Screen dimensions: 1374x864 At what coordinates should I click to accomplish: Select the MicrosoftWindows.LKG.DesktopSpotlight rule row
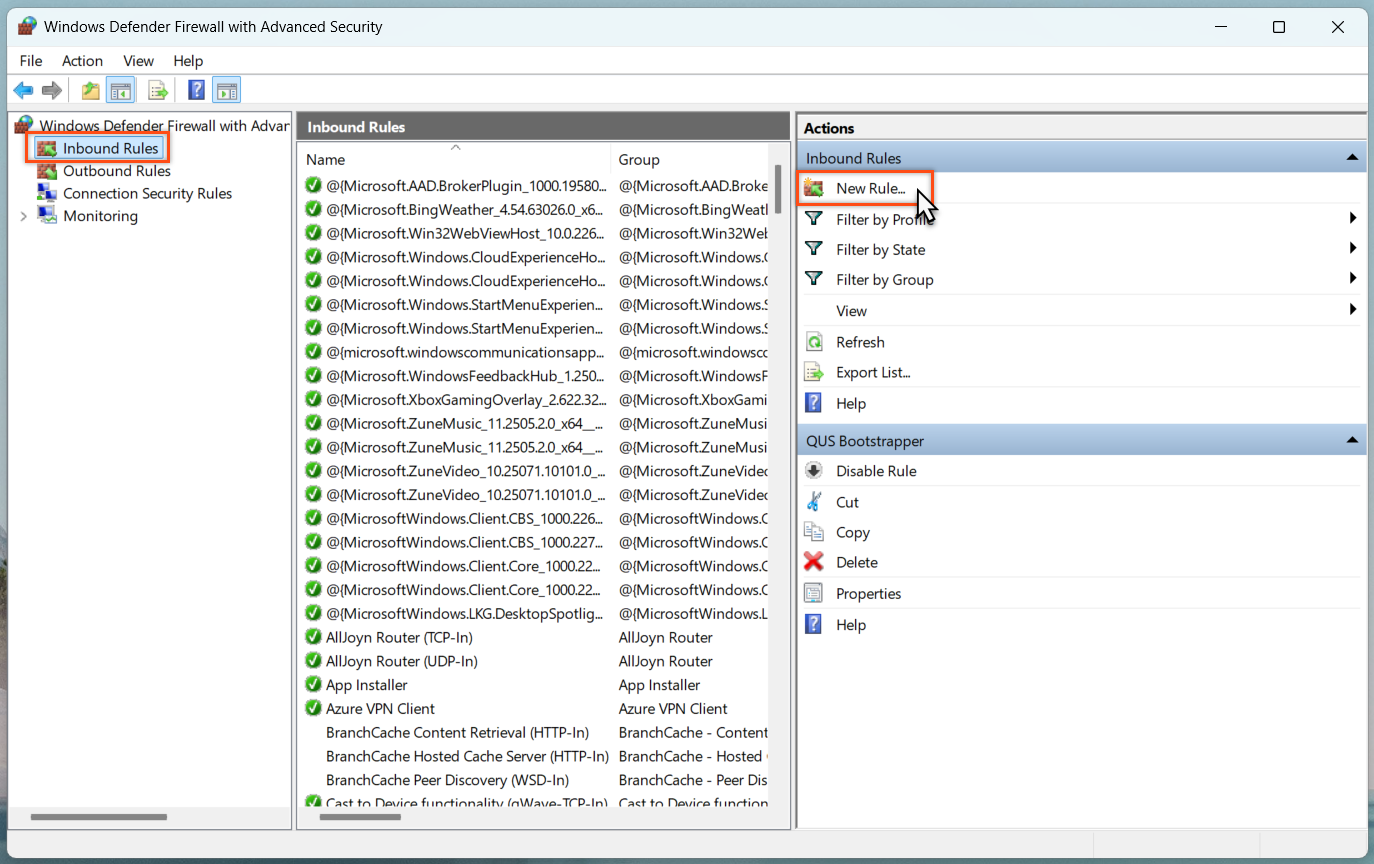click(535, 613)
